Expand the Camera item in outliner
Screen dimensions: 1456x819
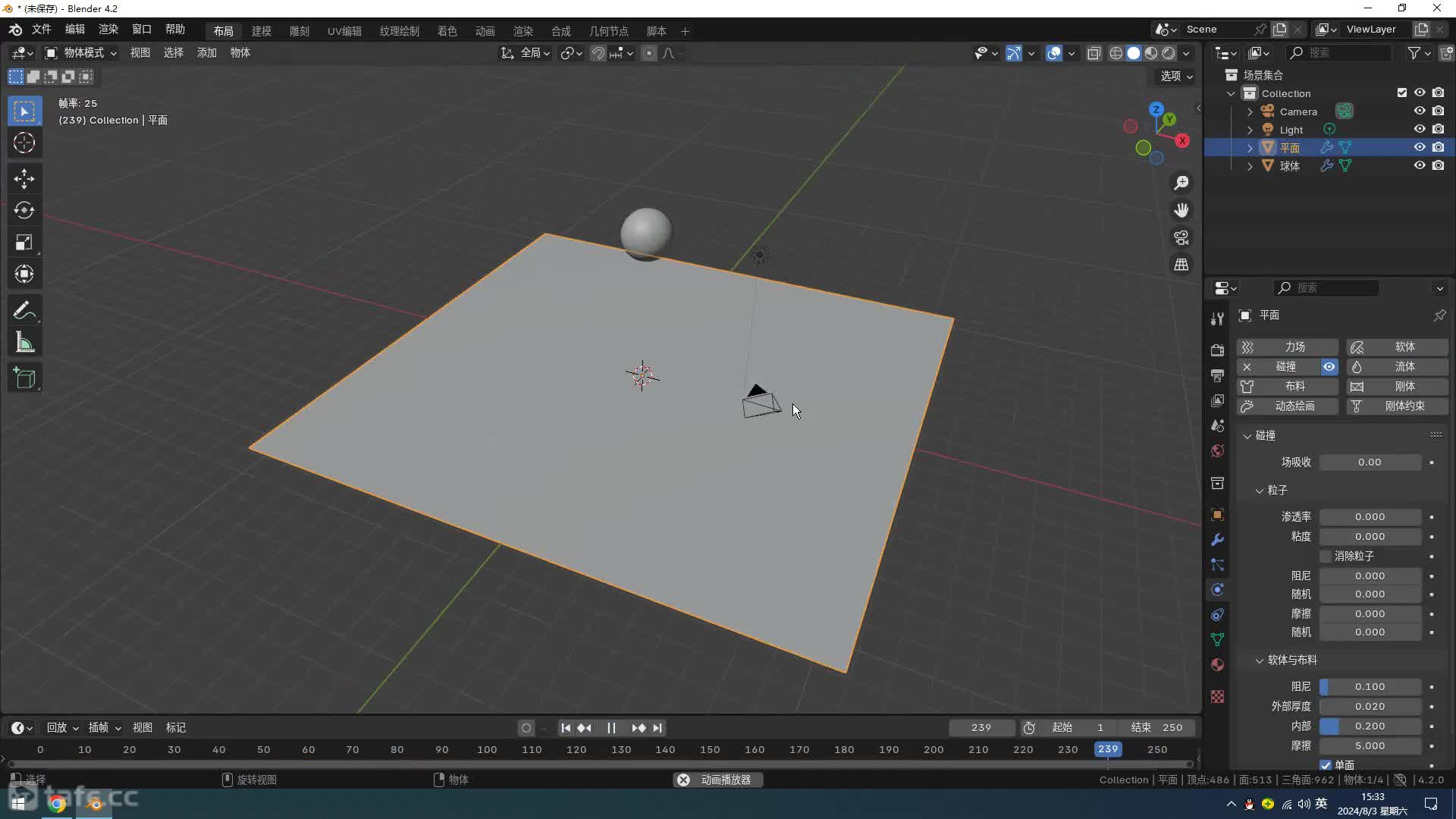click(1250, 111)
